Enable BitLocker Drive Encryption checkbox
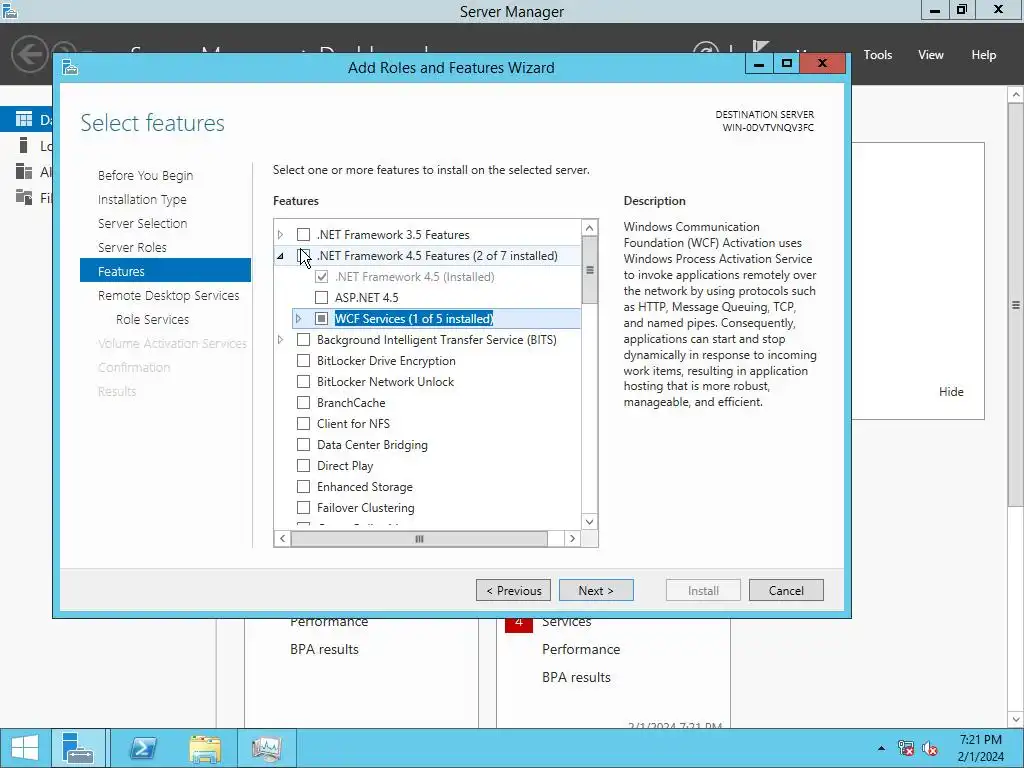This screenshot has height=768, width=1024. pos(303,360)
